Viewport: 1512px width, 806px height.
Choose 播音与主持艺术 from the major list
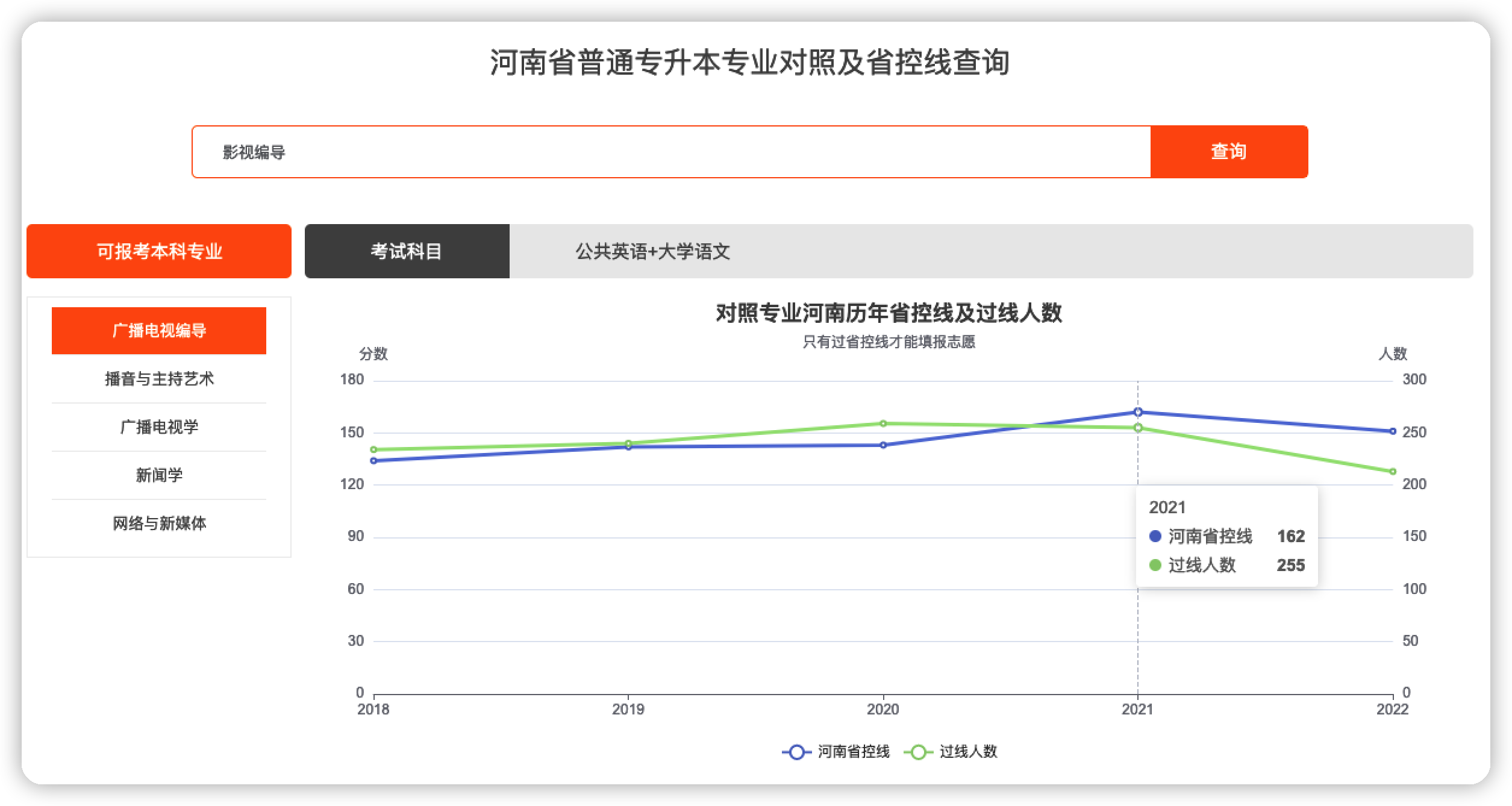tap(159, 379)
